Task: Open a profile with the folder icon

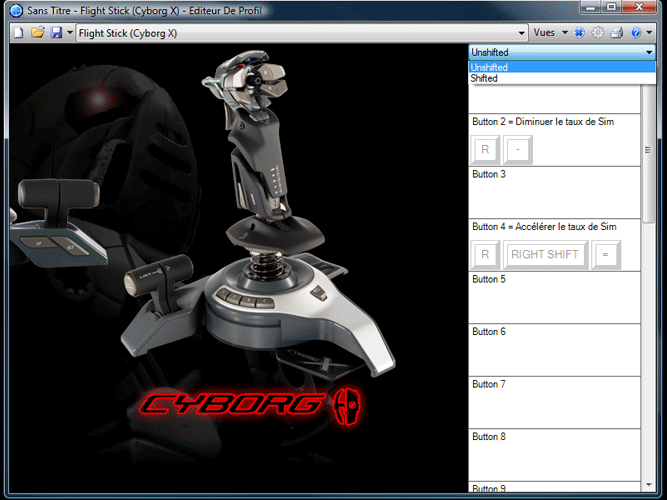Action: [37, 32]
